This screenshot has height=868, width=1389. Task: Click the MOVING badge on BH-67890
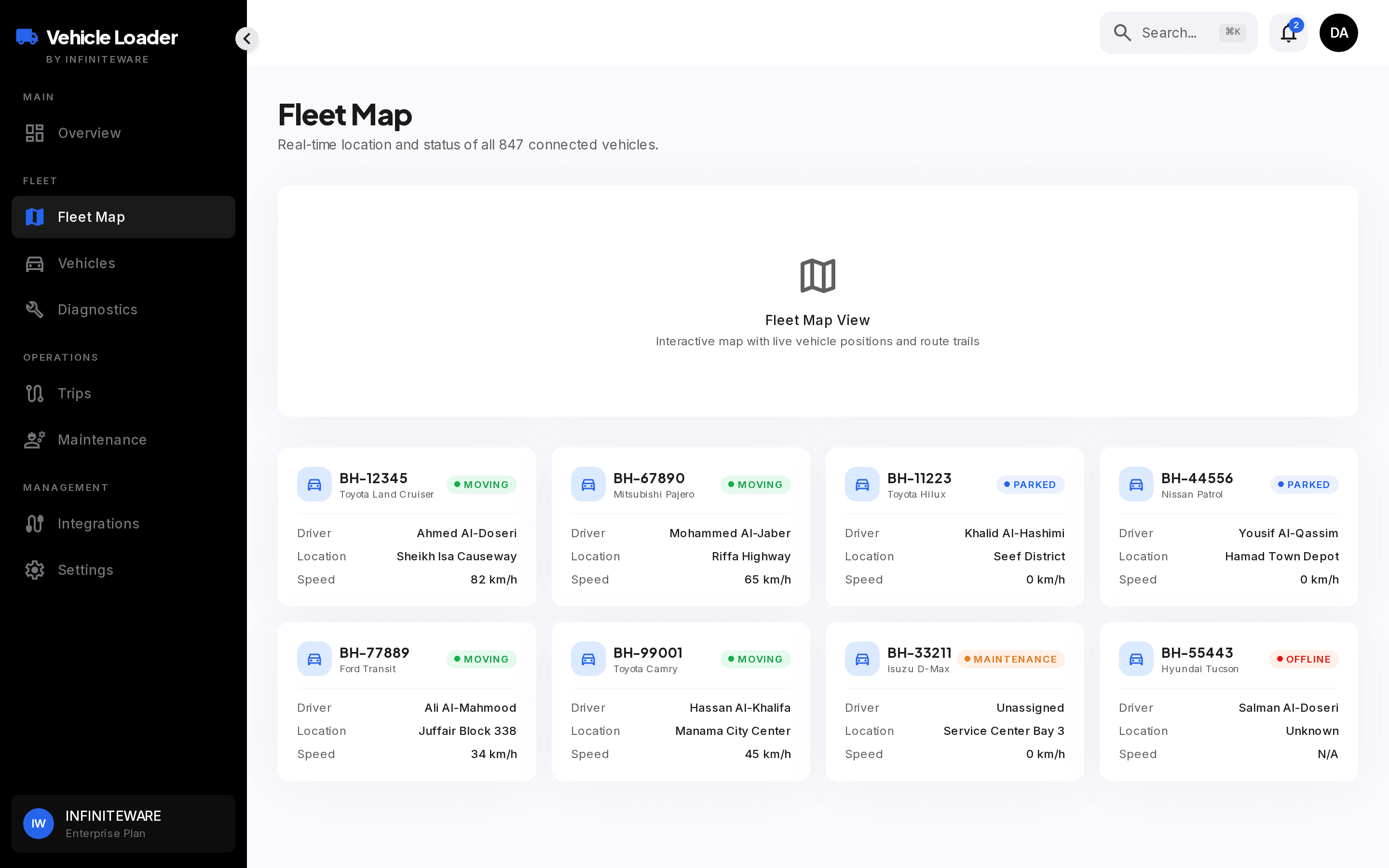pos(755,485)
